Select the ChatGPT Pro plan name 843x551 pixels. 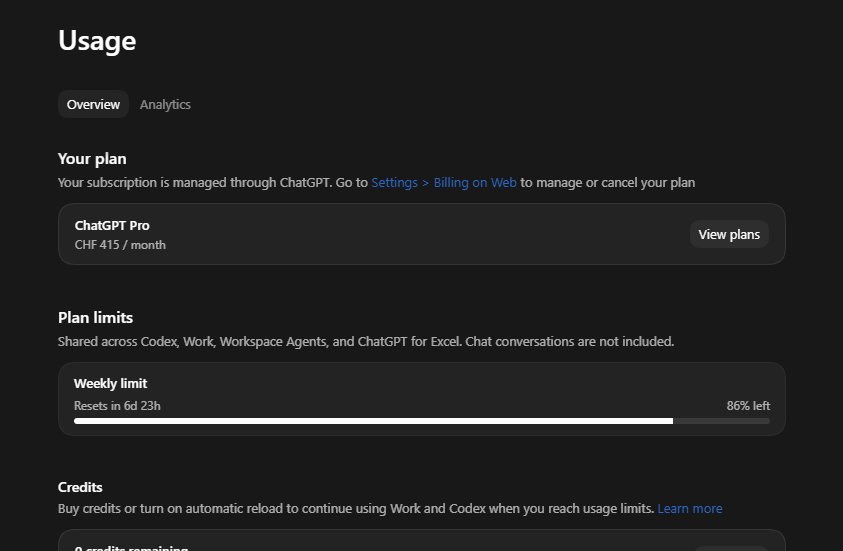tap(112, 225)
